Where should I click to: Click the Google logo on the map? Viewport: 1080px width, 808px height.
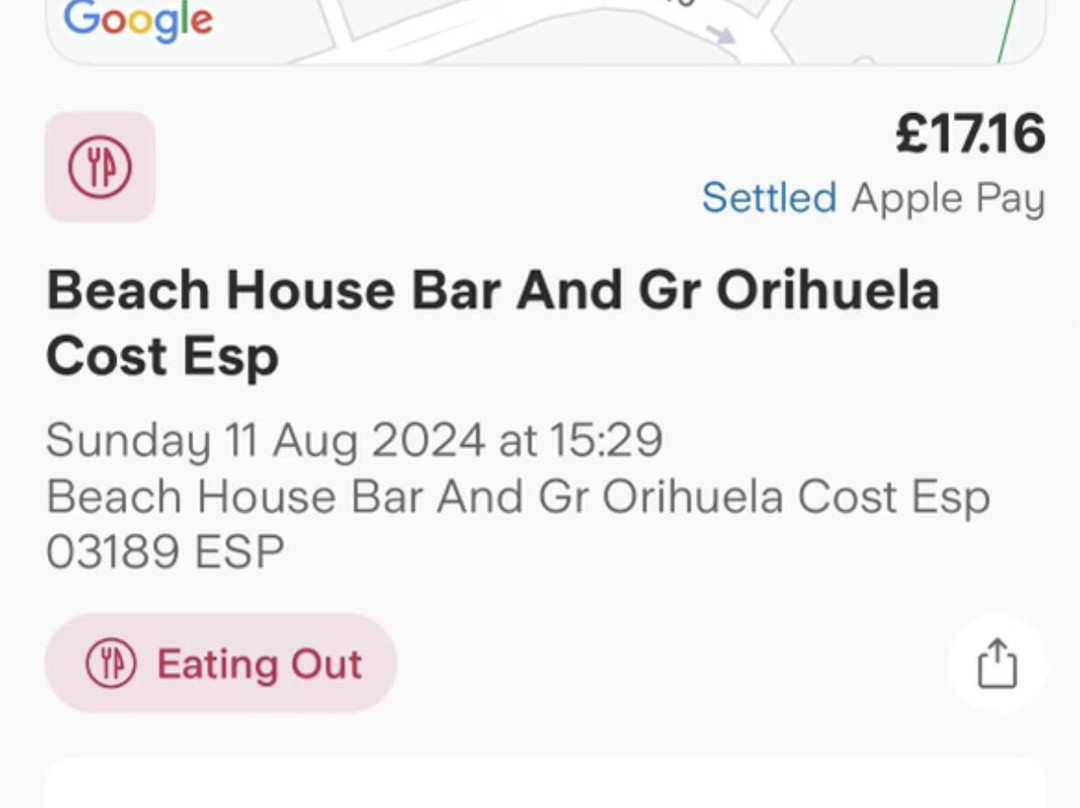(138, 20)
